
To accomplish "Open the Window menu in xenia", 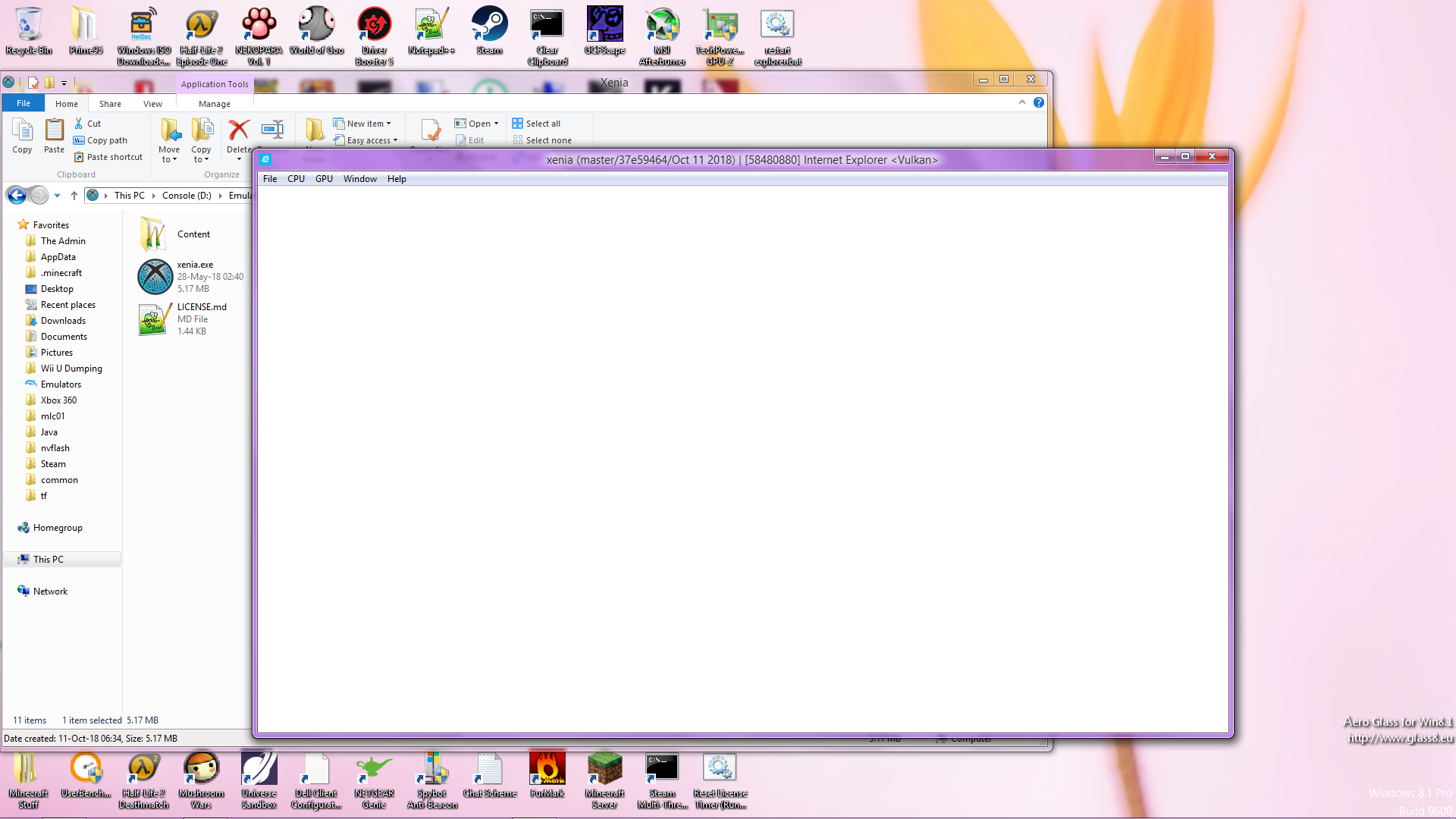I will pyautogui.click(x=360, y=179).
